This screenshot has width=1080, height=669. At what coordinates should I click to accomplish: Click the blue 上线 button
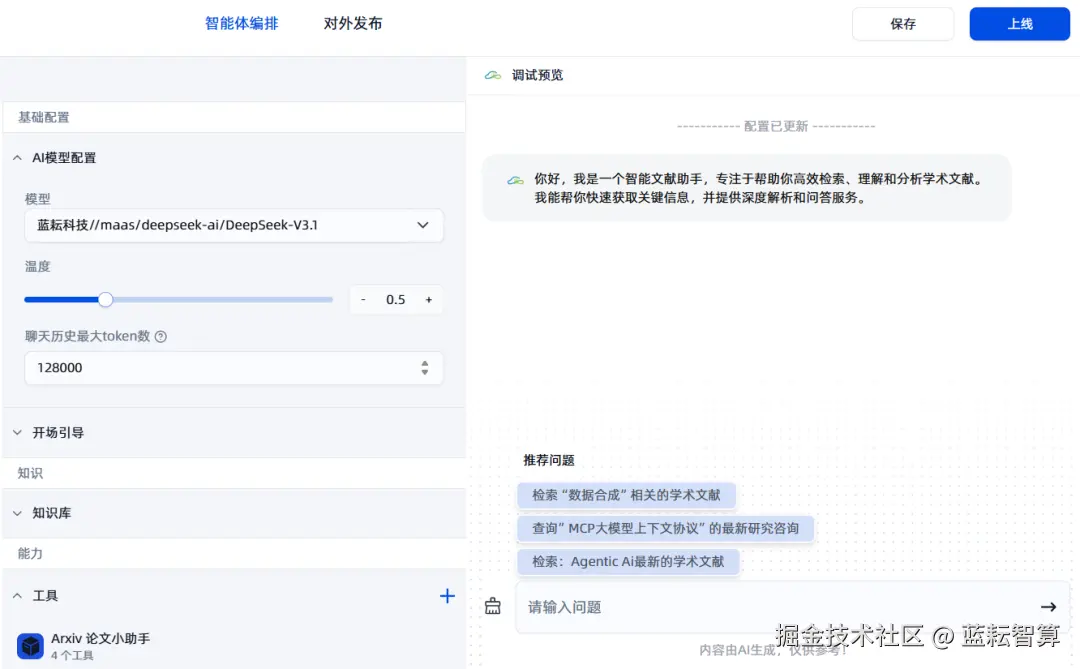1019,24
